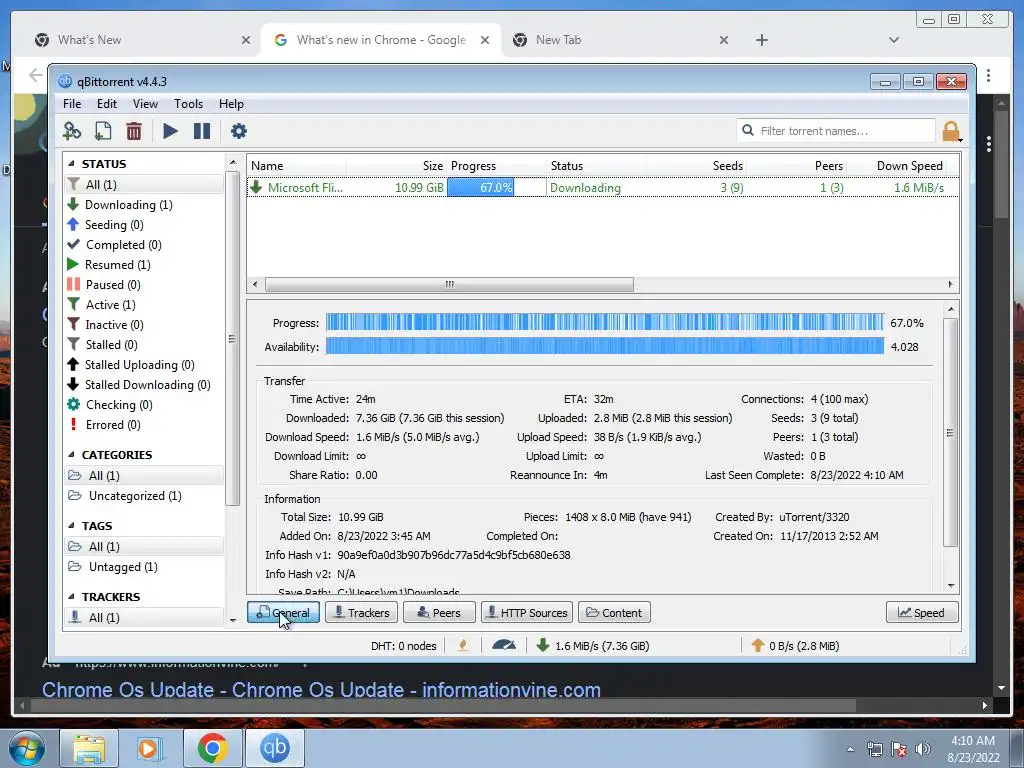Viewport: 1024px width, 768px height.
Task: Click the magnifier icon in filter box
Action: [x=748, y=131]
